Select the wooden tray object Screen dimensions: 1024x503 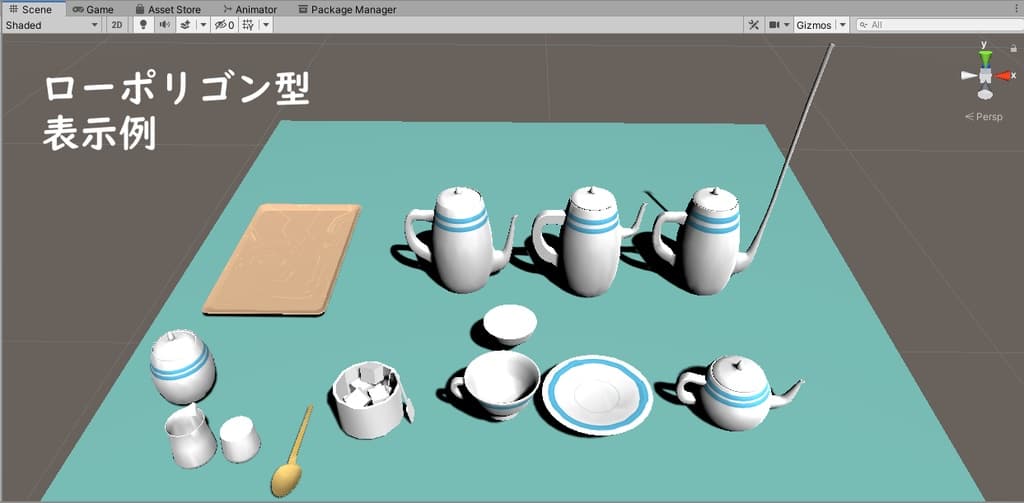[282, 259]
